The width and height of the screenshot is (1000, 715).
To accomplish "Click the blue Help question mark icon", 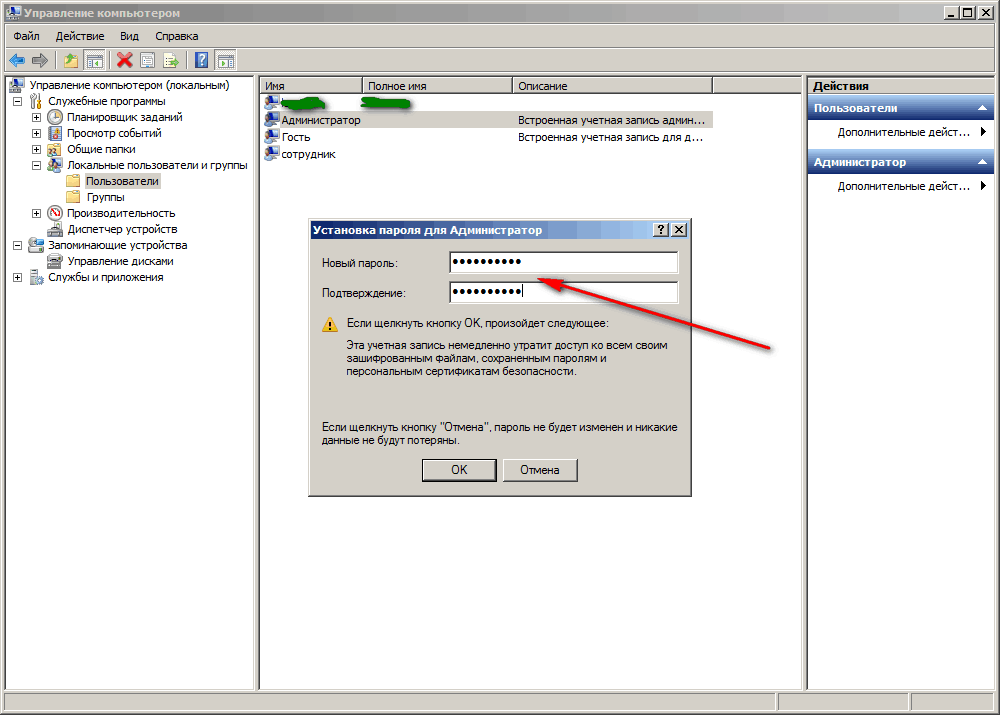I will pyautogui.click(x=202, y=61).
